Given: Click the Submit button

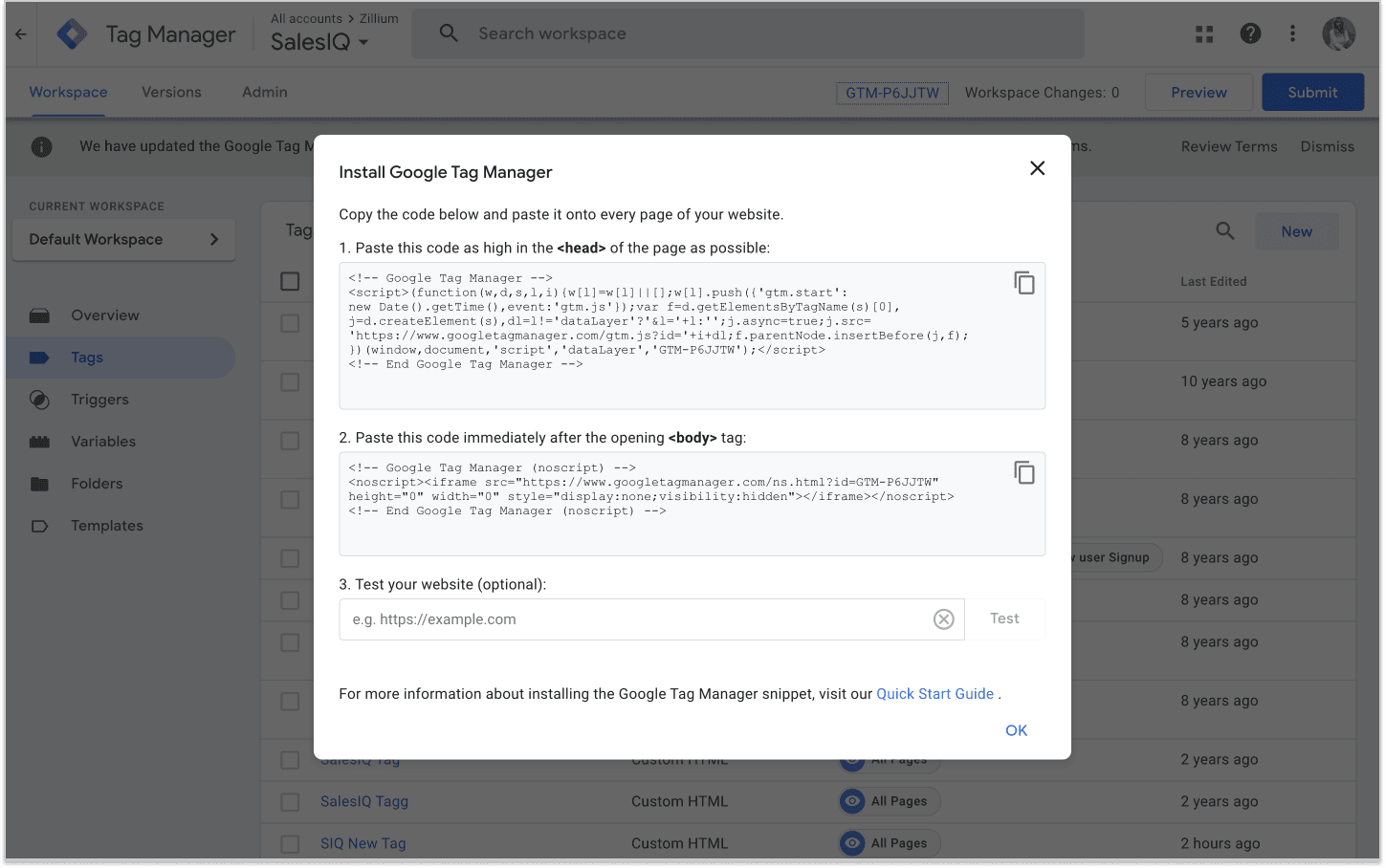Looking at the screenshot, I should click(1312, 92).
